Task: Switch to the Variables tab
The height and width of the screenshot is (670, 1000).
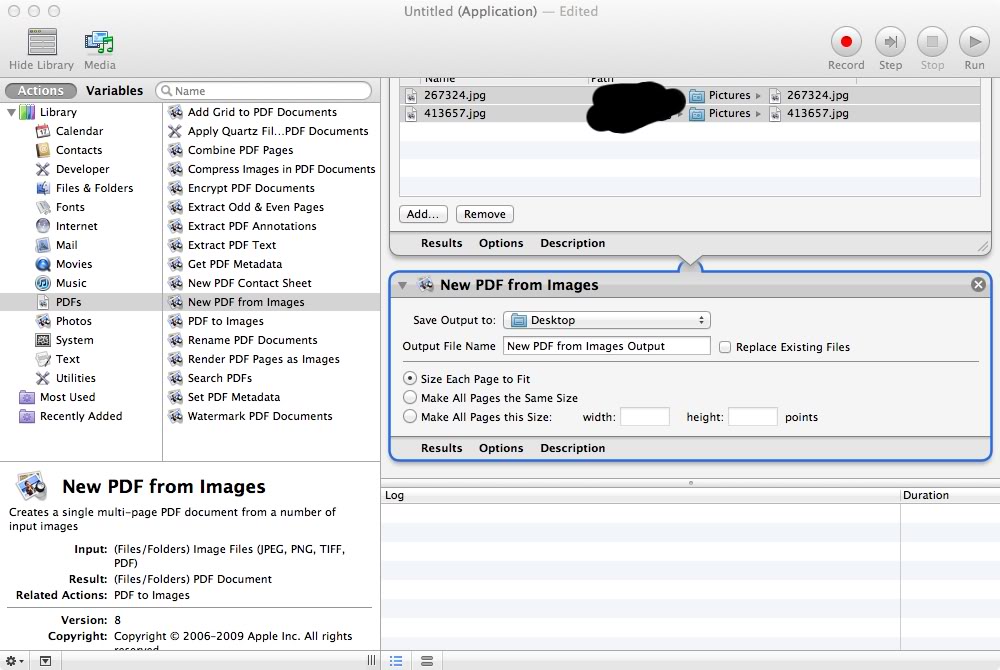Action: [x=115, y=91]
